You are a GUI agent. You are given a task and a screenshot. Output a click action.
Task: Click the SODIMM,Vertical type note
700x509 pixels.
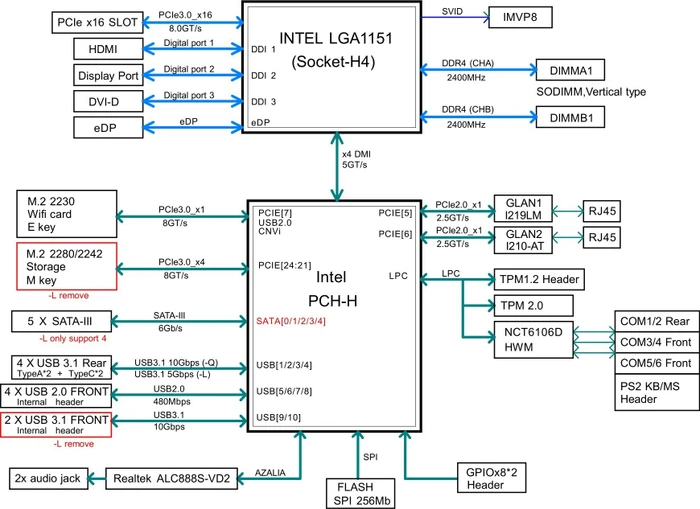coord(591,92)
